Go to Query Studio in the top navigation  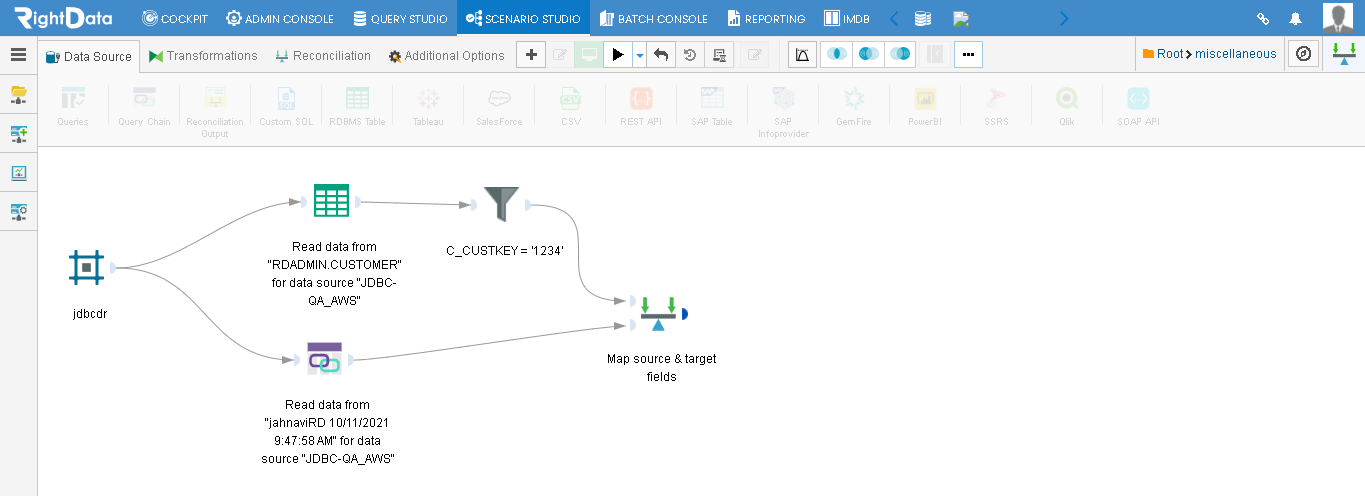coord(400,18)
